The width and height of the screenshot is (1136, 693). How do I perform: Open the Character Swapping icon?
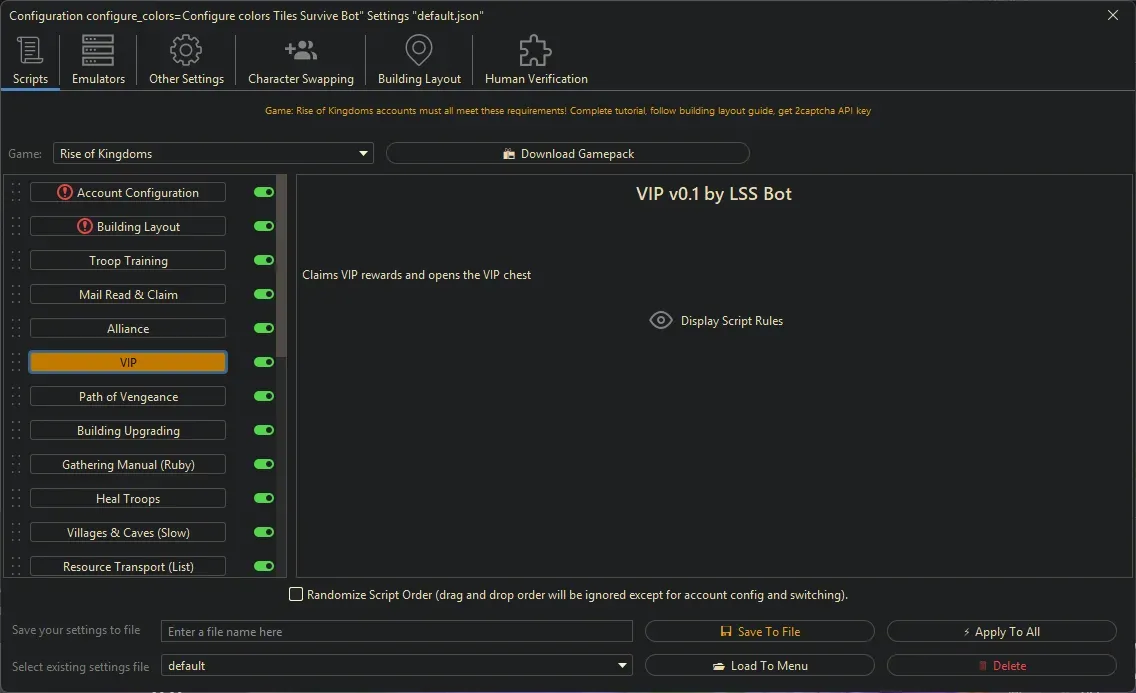[301, 50]
